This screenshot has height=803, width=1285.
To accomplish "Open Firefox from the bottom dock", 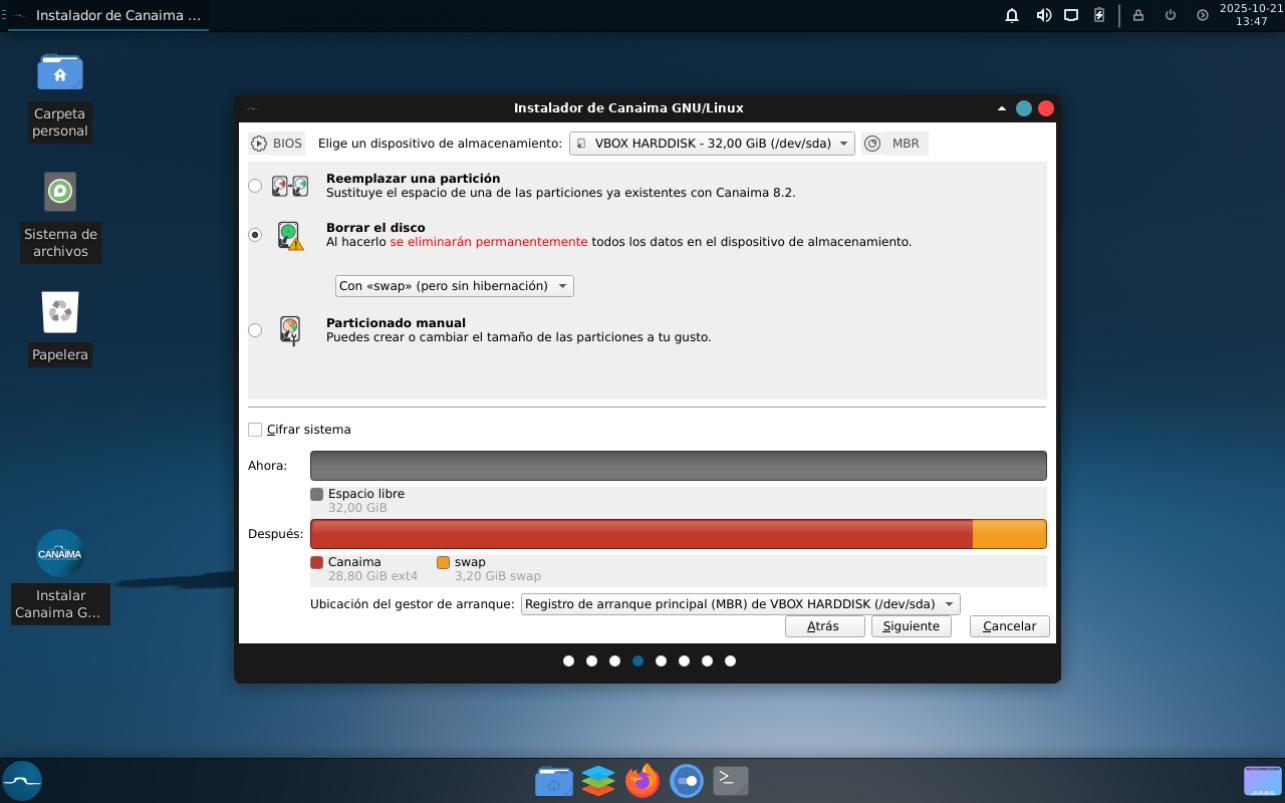I will [x=642, y=780].
